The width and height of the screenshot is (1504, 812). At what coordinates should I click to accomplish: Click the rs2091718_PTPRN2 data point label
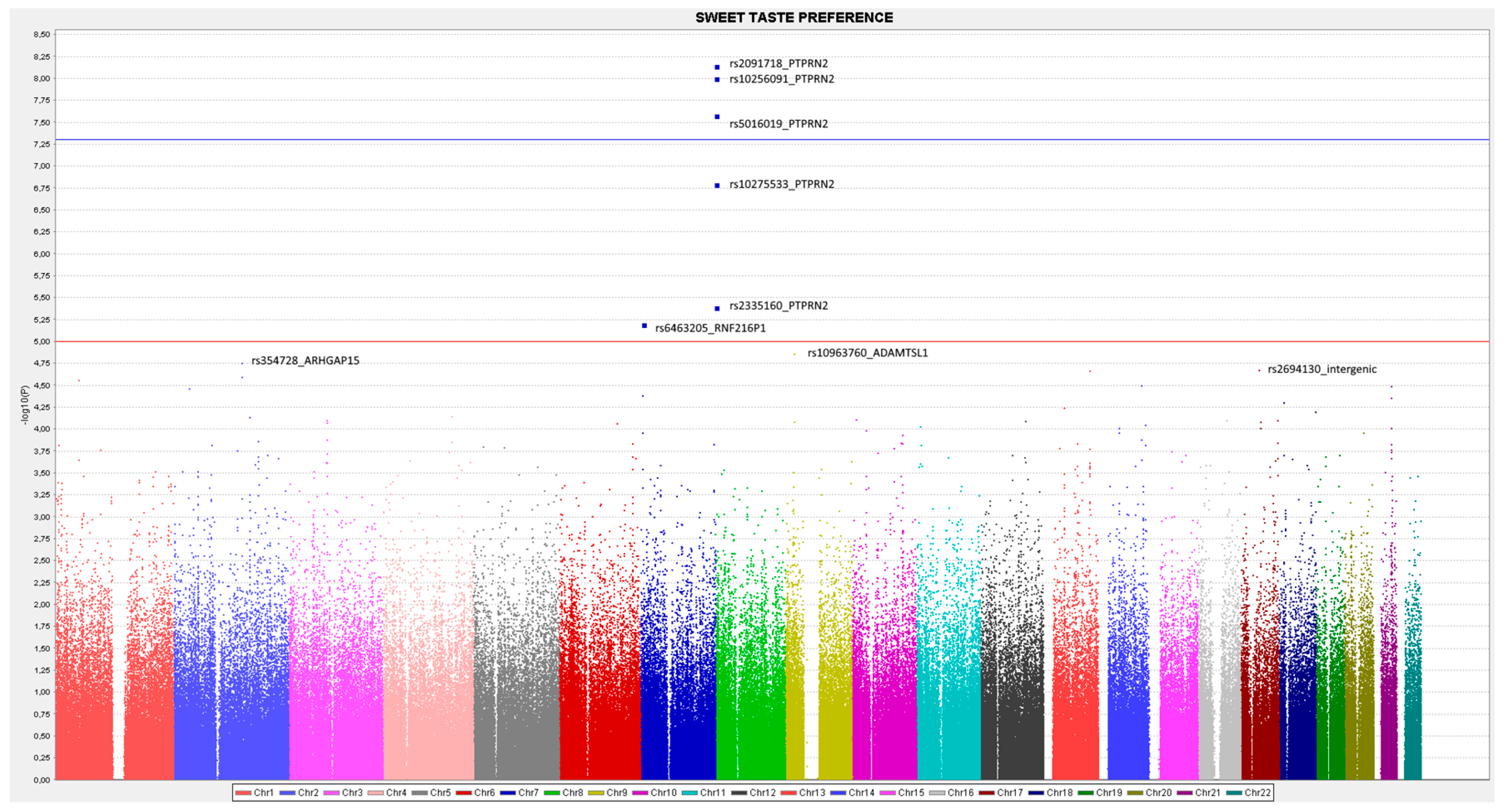click(x=778, y=64)
